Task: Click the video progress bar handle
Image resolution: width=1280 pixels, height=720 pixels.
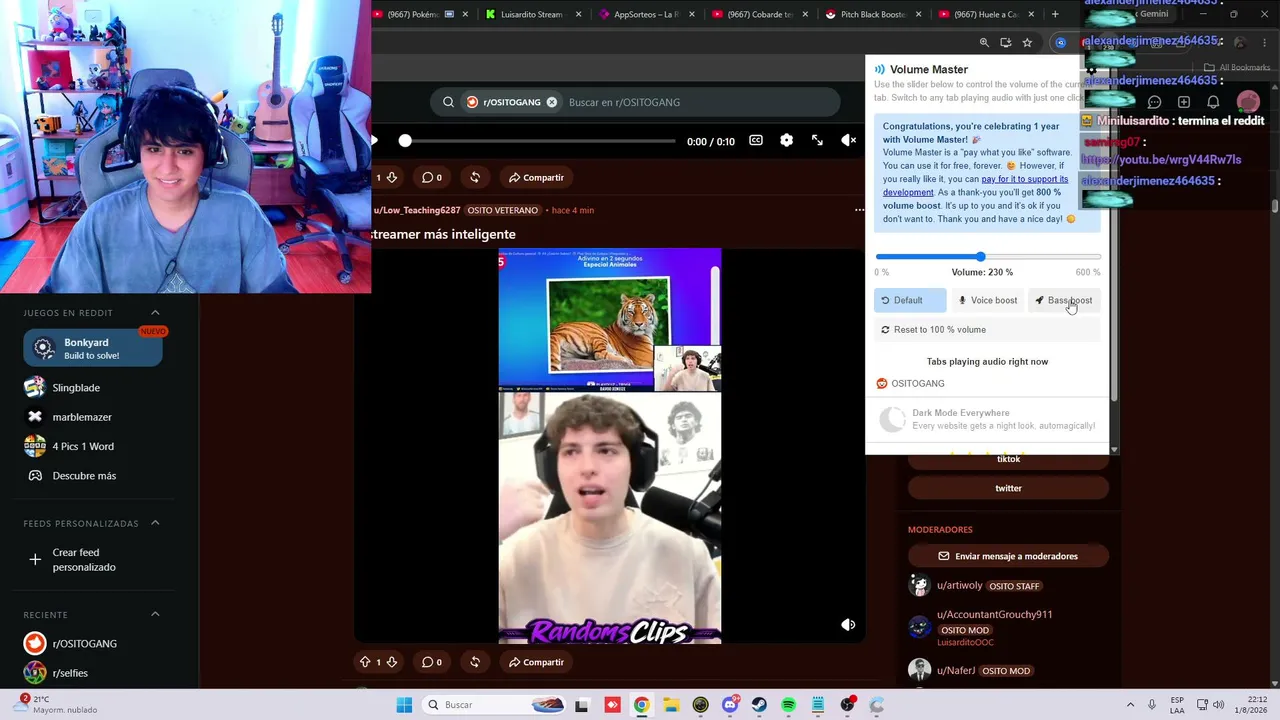Action: tap(405, 141)
